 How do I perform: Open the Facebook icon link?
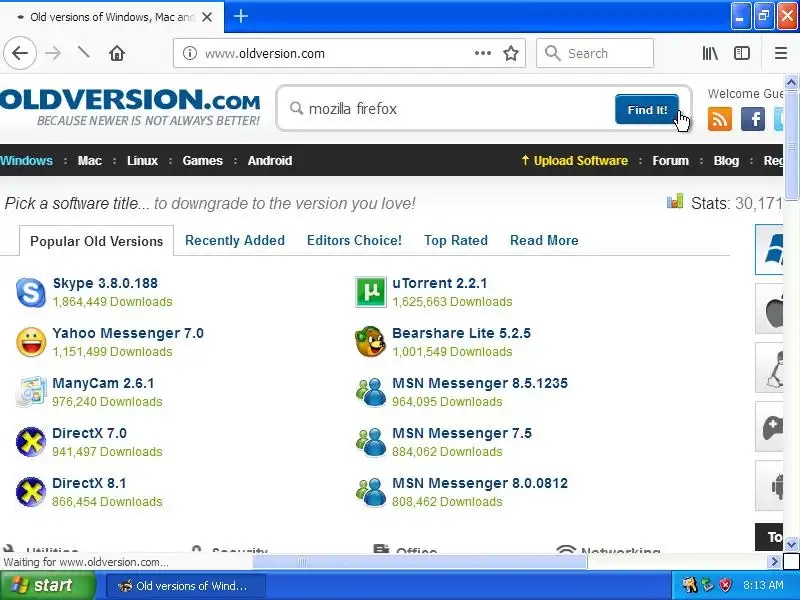point(753,119)
